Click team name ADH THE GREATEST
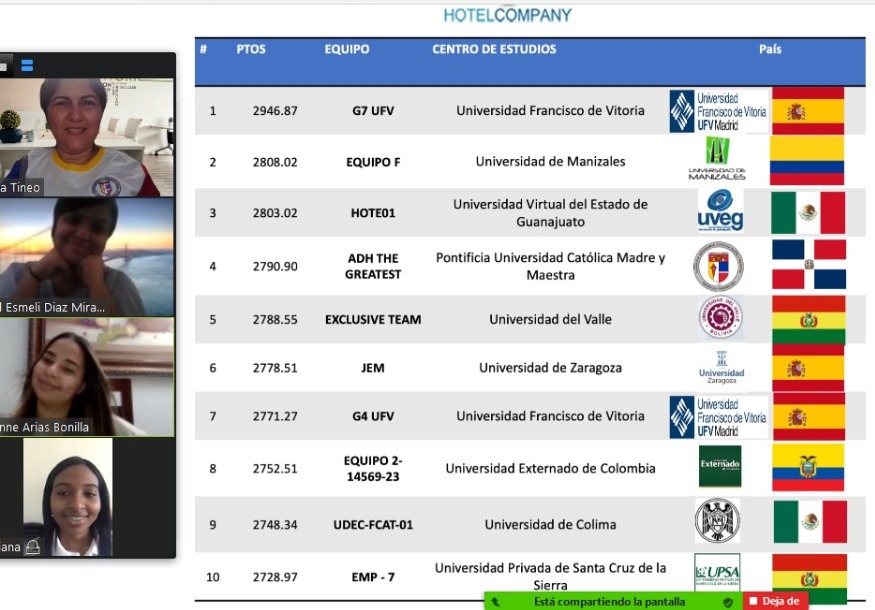The width and height of the screenshot is (875, 610). pyautogui.click(x=373, y=266)
